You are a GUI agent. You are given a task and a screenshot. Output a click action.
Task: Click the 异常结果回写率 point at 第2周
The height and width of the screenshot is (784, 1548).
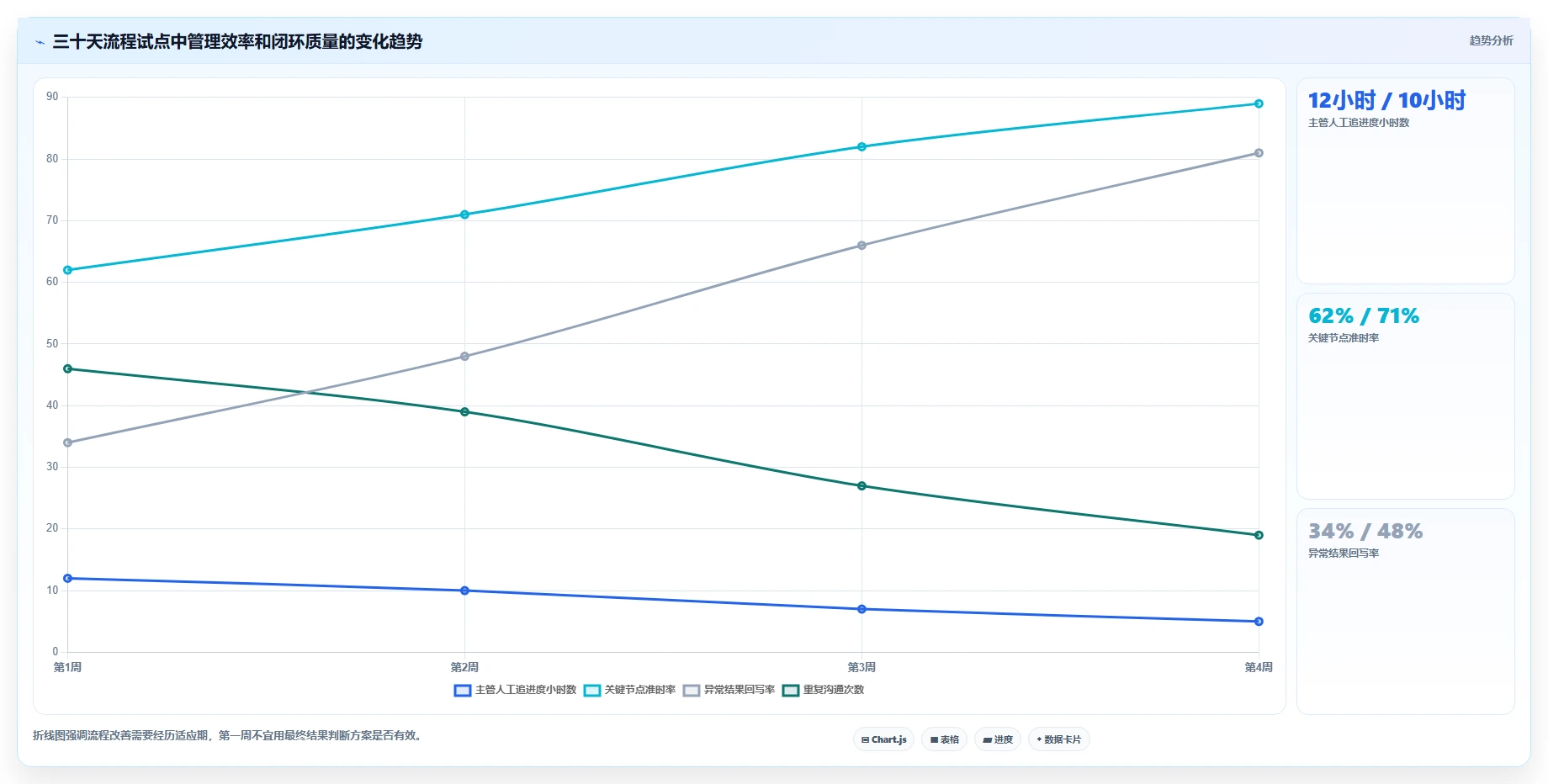(464, 357)
